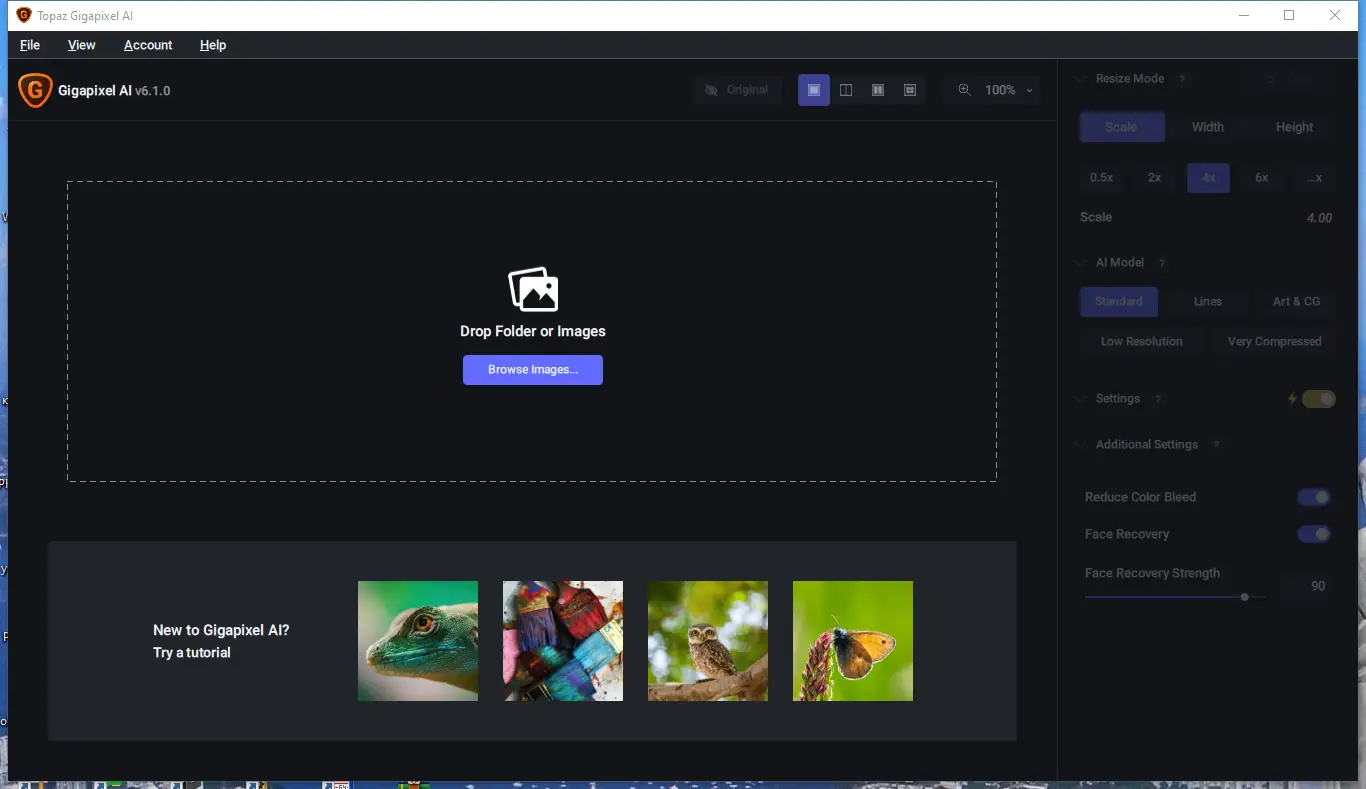Screen dimensions: 1366x789
Task: Open the butterfly tutorial thumbnail
Action: pos(853,641)
